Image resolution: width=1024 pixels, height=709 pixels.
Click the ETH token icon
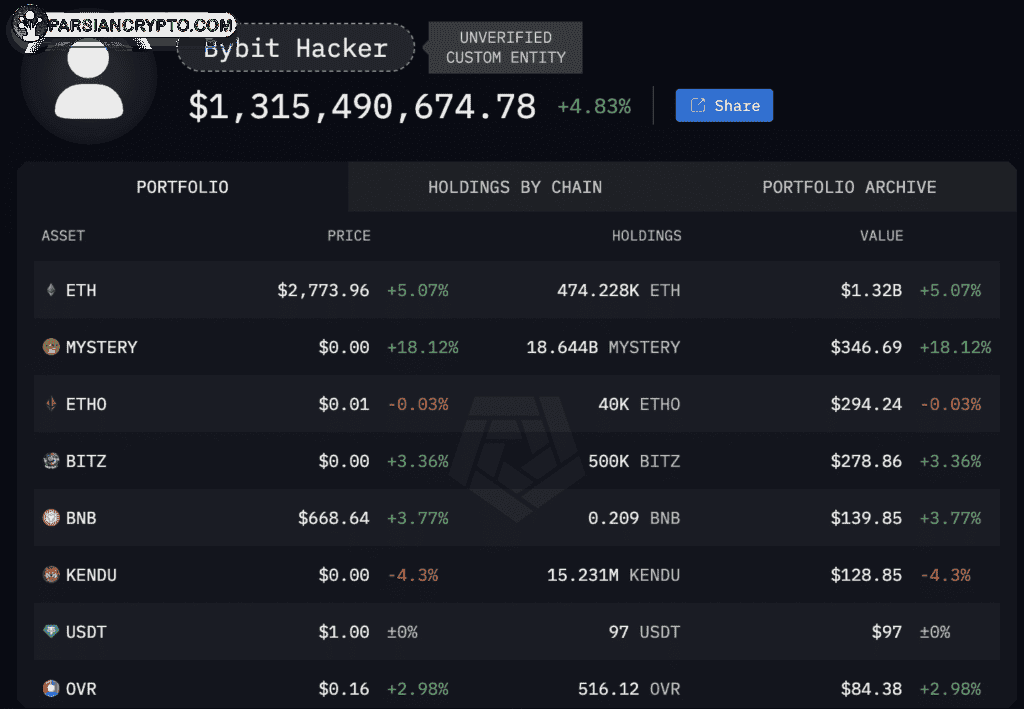51,290
